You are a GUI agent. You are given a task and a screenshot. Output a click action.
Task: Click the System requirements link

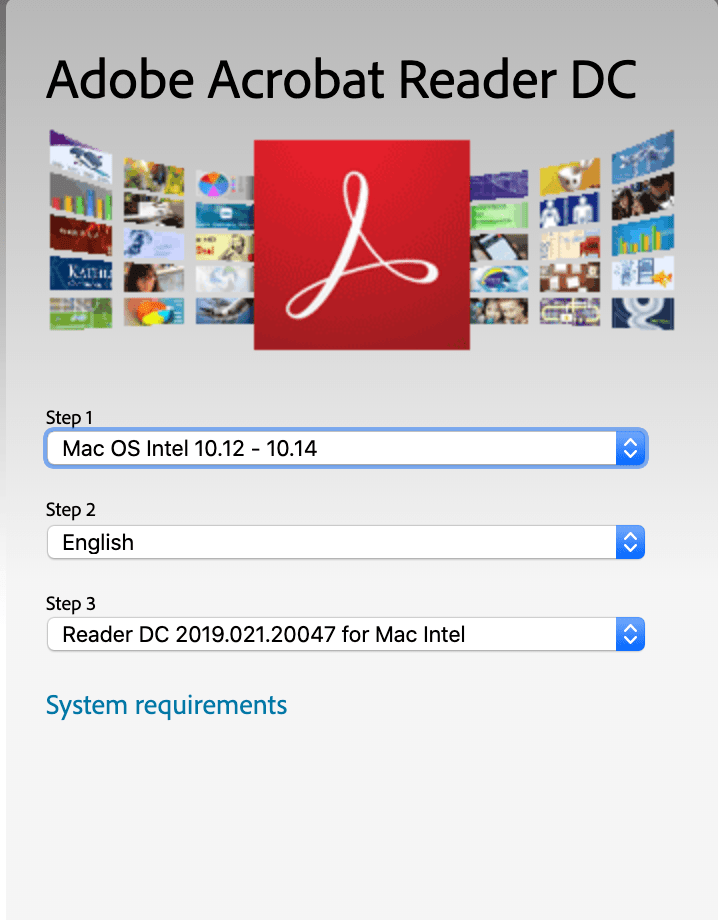pyautogui.click(x=167, y=706)
